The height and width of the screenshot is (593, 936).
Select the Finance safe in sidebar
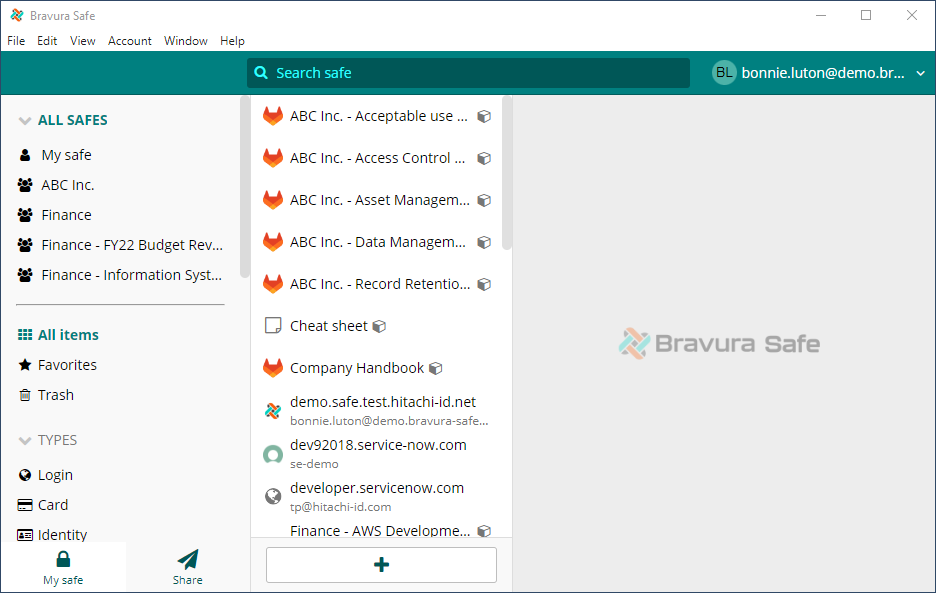[x=66, y=215]
